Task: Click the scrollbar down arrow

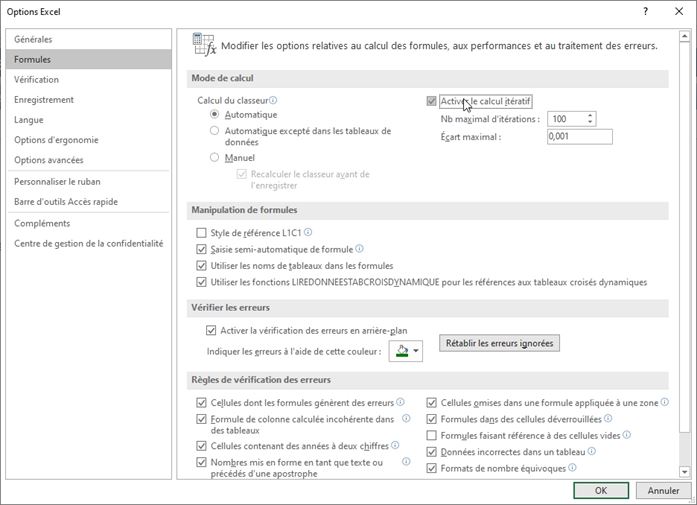Action: [685, 472]
